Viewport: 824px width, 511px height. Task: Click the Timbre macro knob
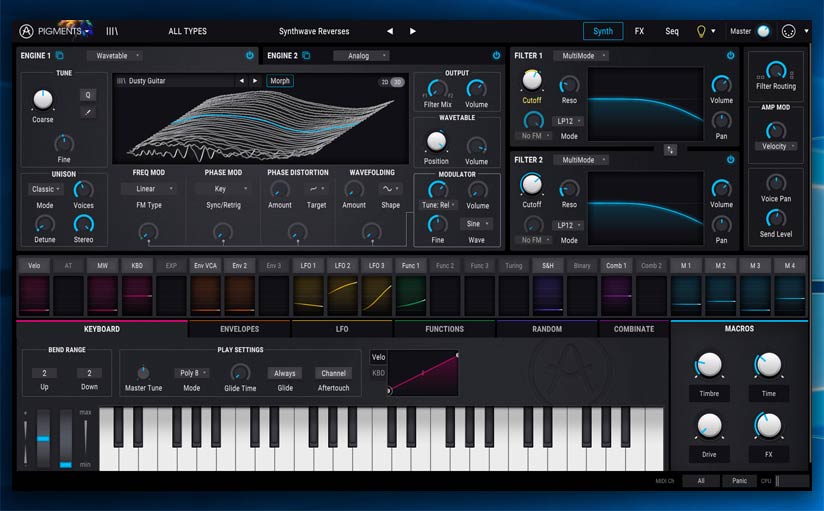tap(709, 364)
